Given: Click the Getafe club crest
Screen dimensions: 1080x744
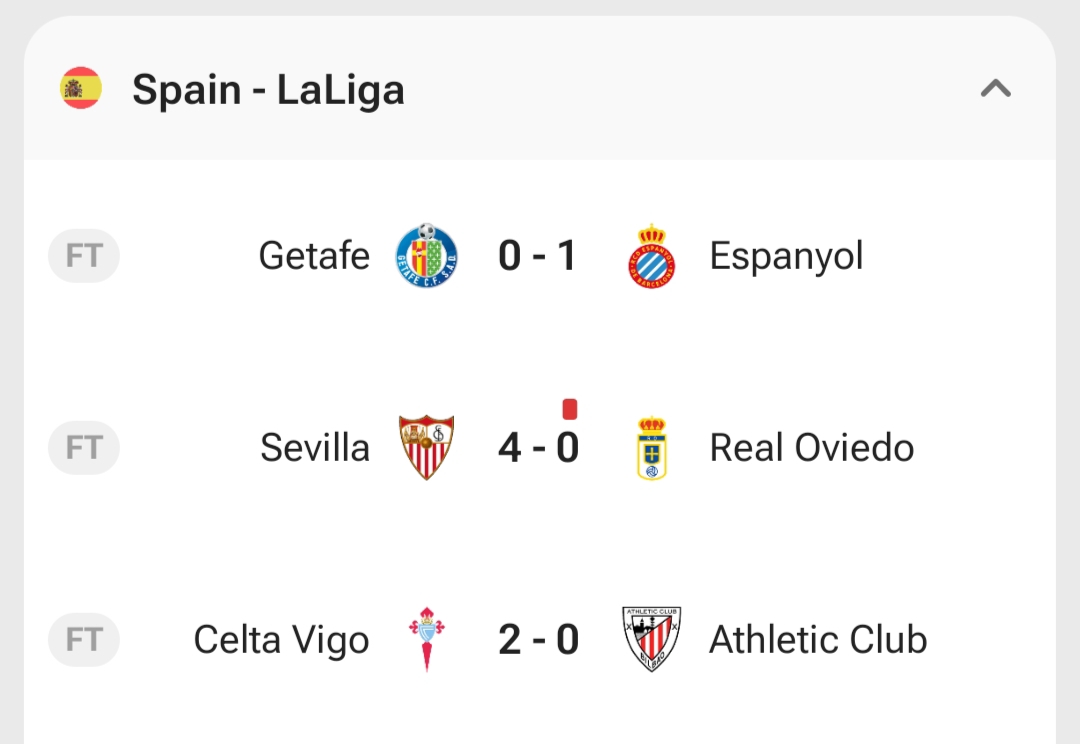Looking at the screenshot, I should (x=427, y=256).
